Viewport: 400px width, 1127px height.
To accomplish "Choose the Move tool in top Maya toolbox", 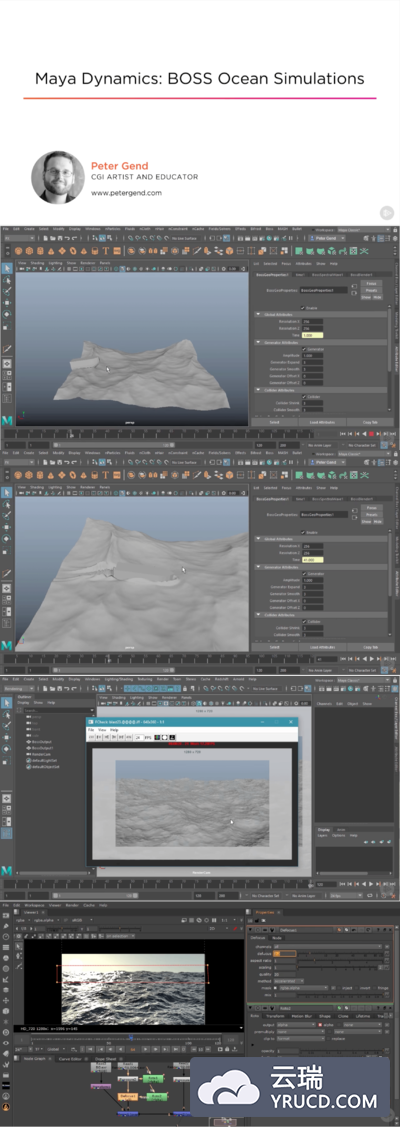I will (7, 303).
